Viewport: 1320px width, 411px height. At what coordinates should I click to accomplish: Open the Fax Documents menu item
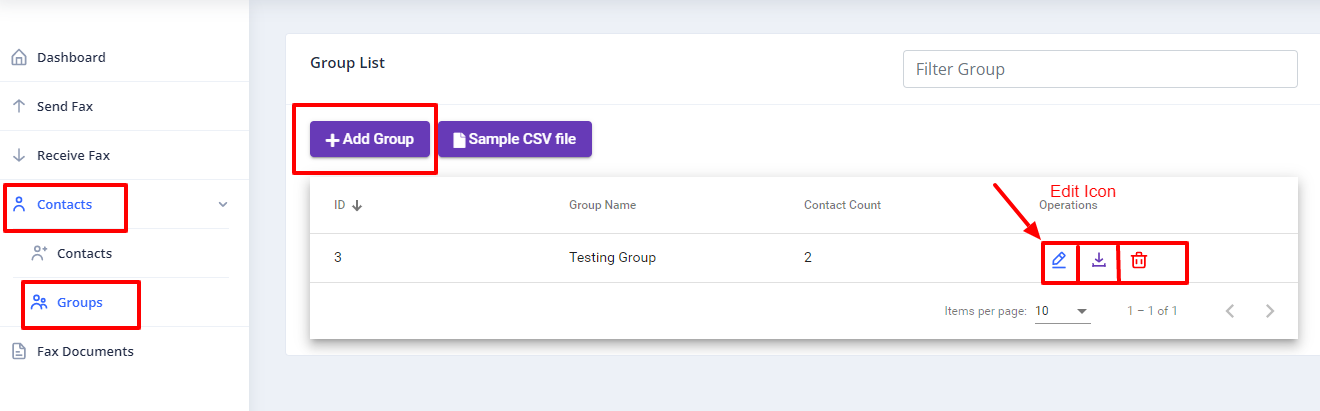click(124, 351)
